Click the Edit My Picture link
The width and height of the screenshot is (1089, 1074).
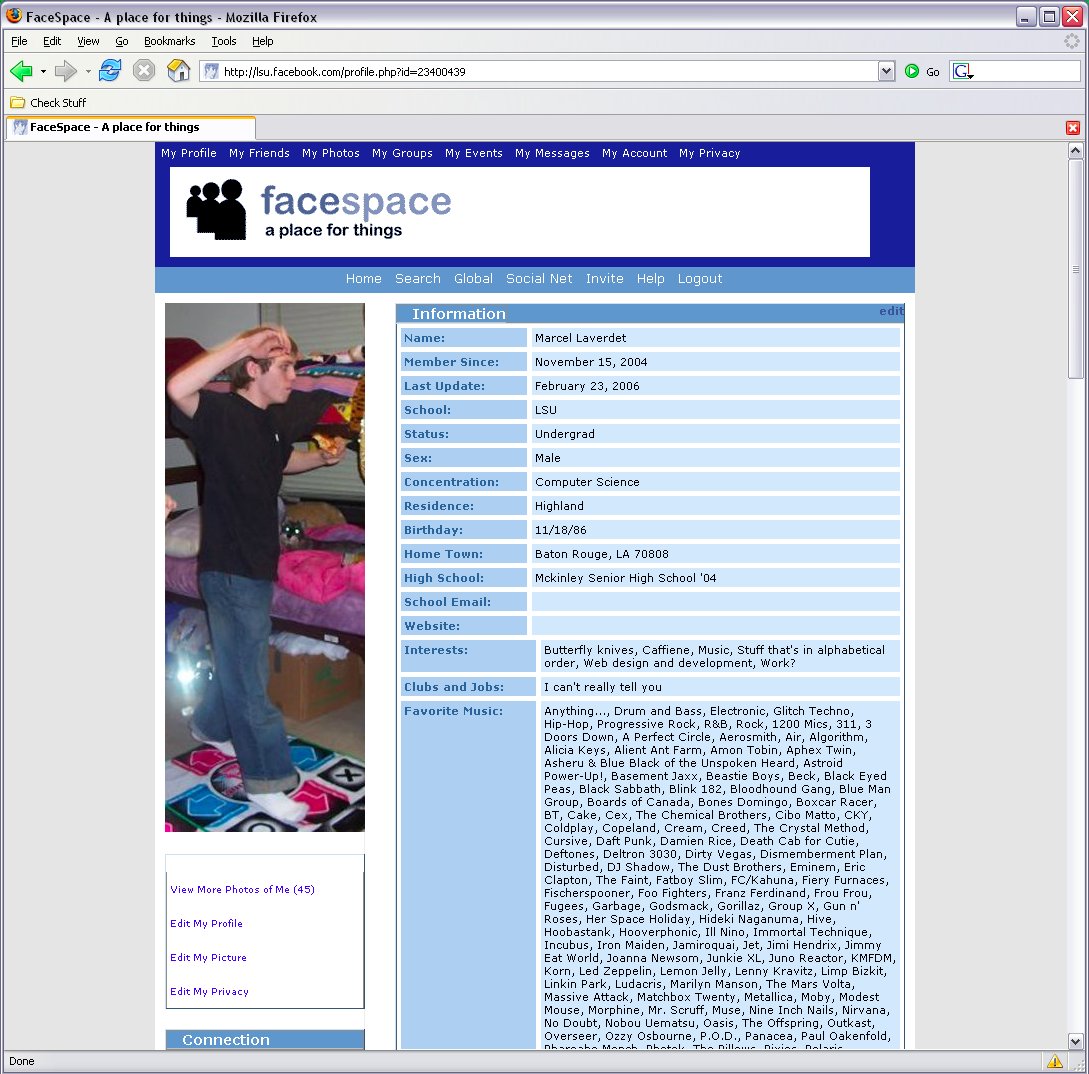pyautogui.click(x=208, y=957)
